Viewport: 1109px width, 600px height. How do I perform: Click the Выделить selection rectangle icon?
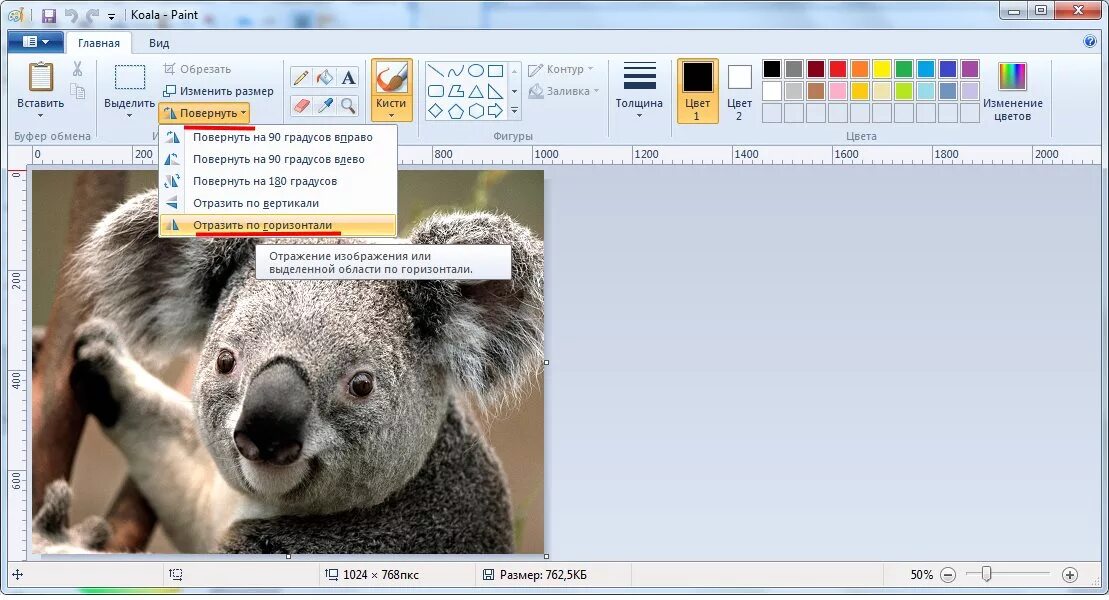pyautogui.click(x=129, y=77)
